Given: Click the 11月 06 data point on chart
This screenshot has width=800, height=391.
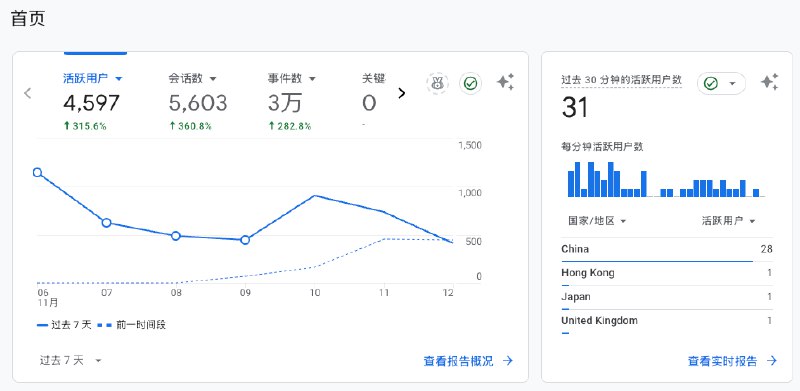Looking at the screenshot, I should pos(37,173).
